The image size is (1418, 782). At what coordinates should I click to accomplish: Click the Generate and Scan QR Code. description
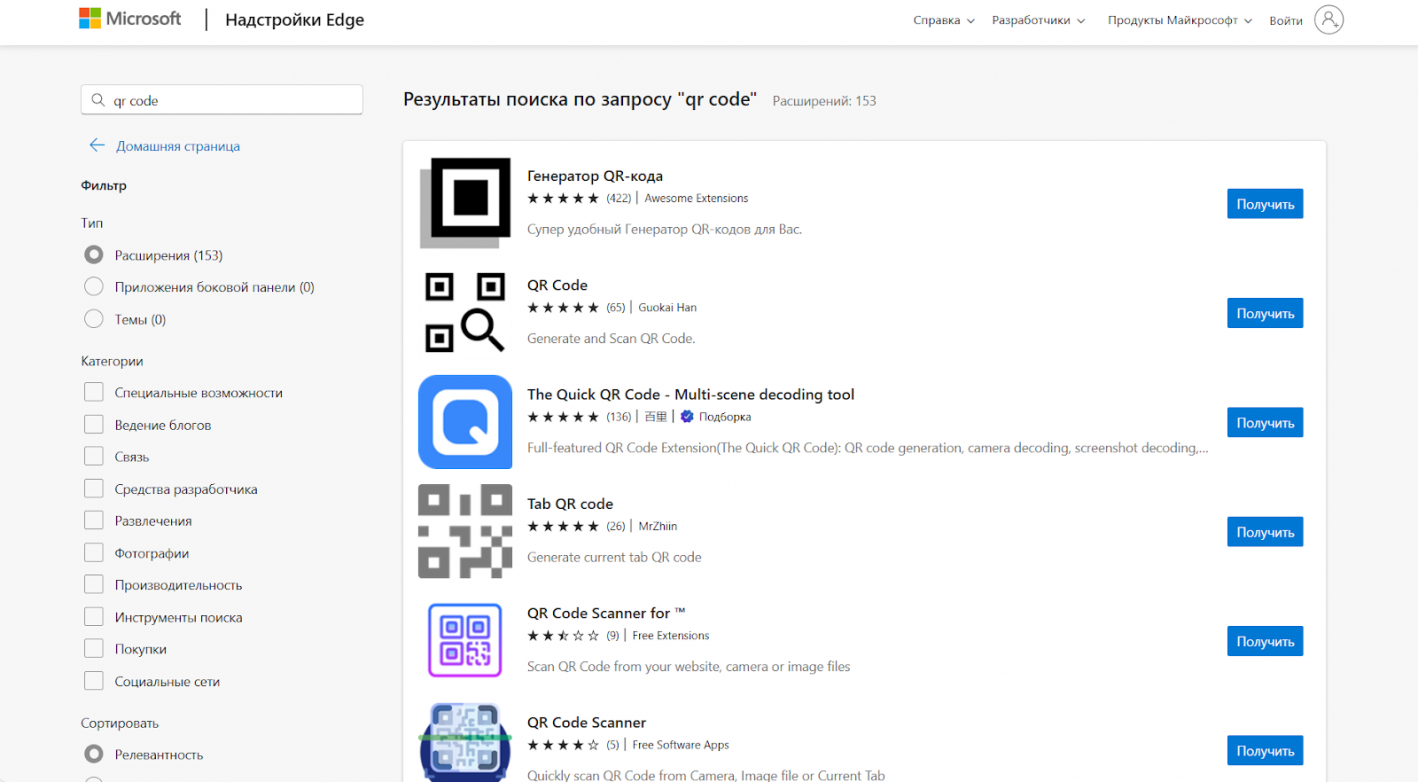611,338
